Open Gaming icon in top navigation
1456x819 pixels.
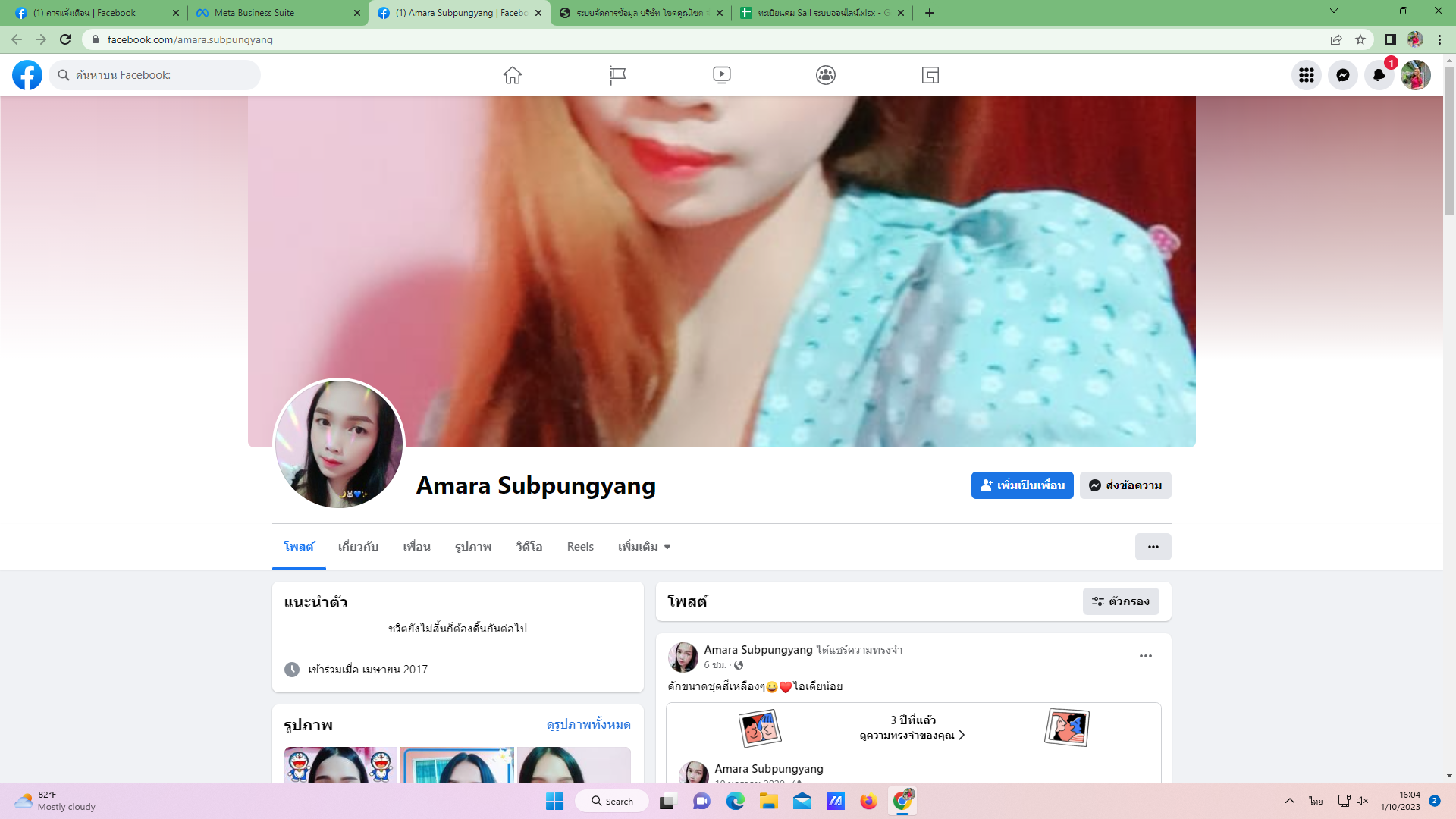click(930, 75)
